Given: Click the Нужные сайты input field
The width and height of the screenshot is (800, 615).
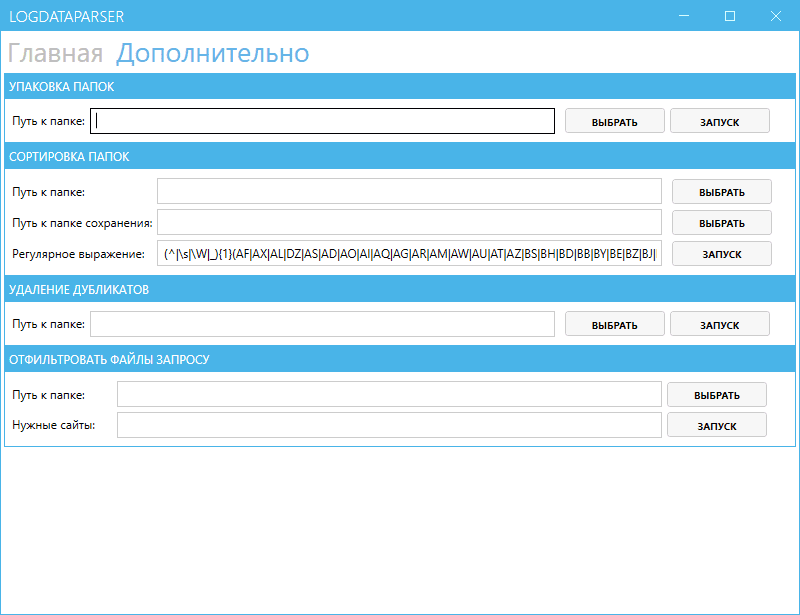Looking at the screenshot, I should coord(390,425).
